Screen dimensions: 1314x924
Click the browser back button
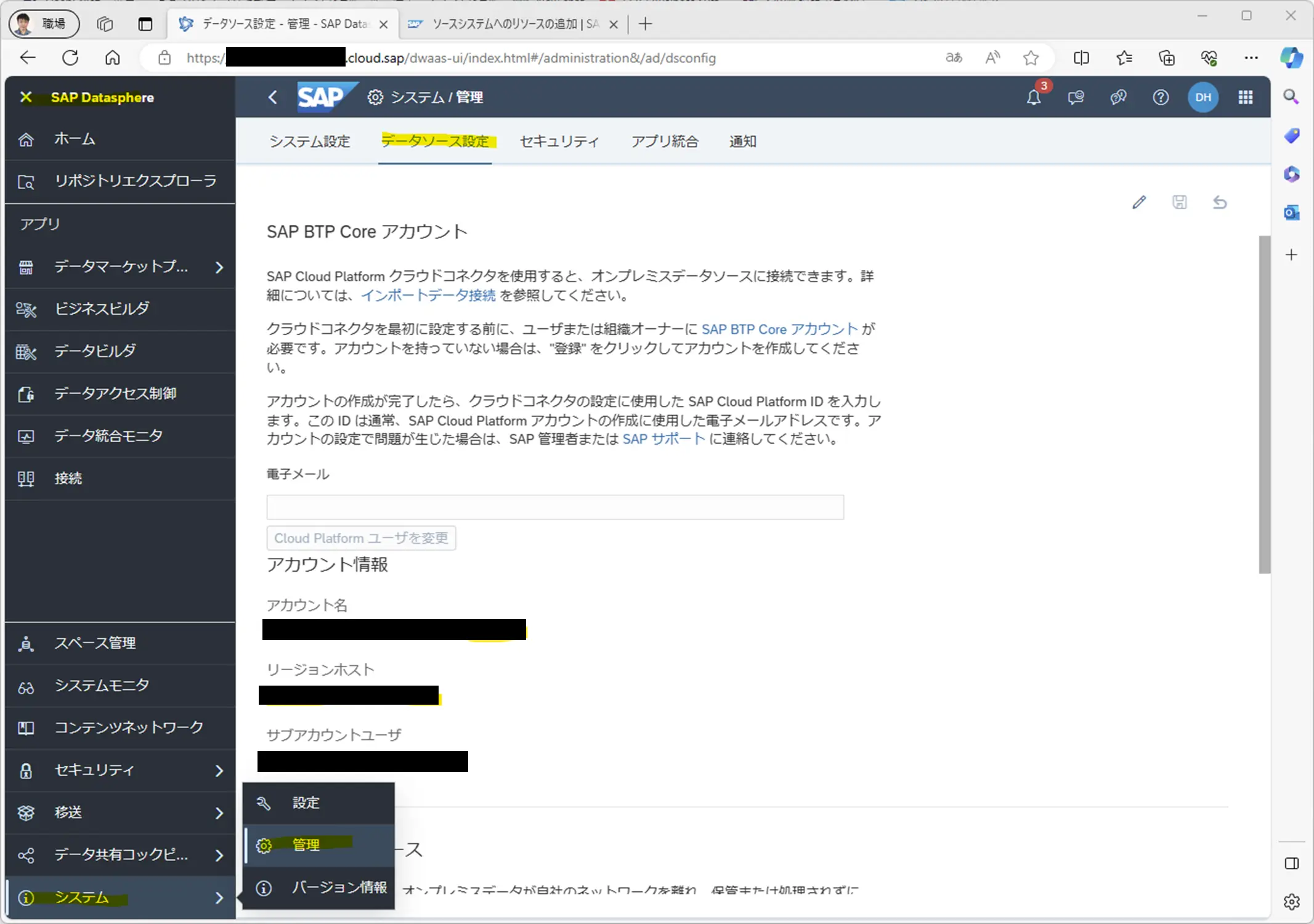(x=28, y=58)
